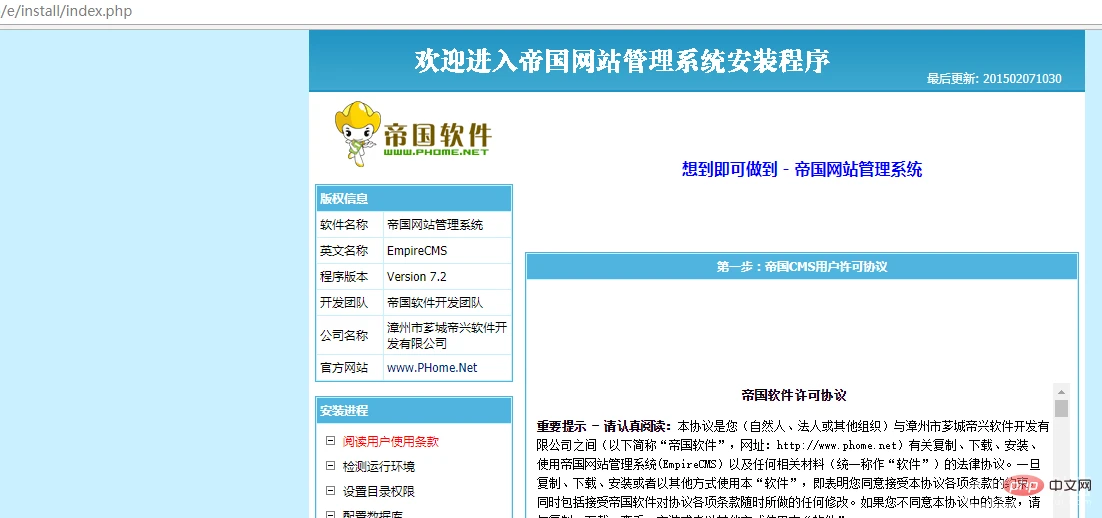Image resolution: width=1102 pixels, height=518 pixels.
Task: Click the 版权信息 panel header
Action: 414,198
